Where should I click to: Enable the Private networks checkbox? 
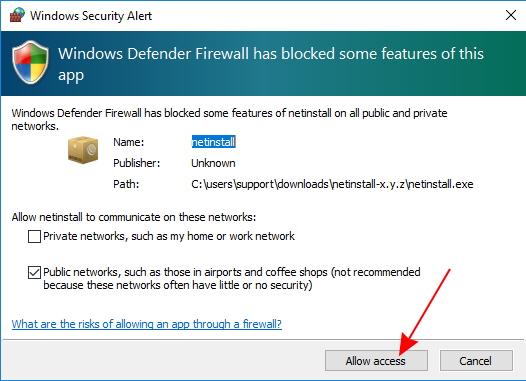[34, 236]
